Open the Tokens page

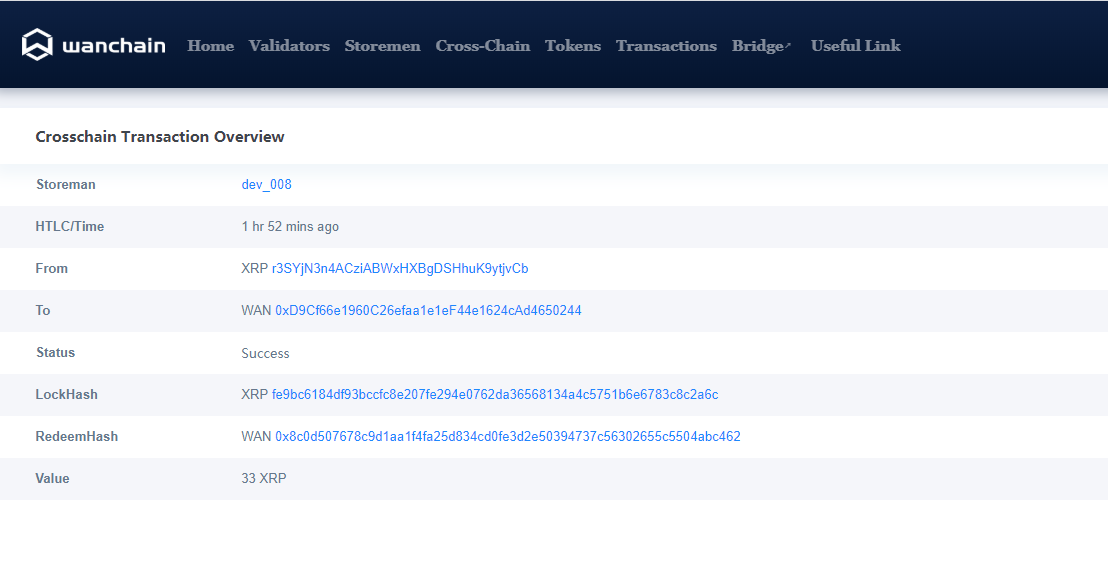tap(573, 46)
